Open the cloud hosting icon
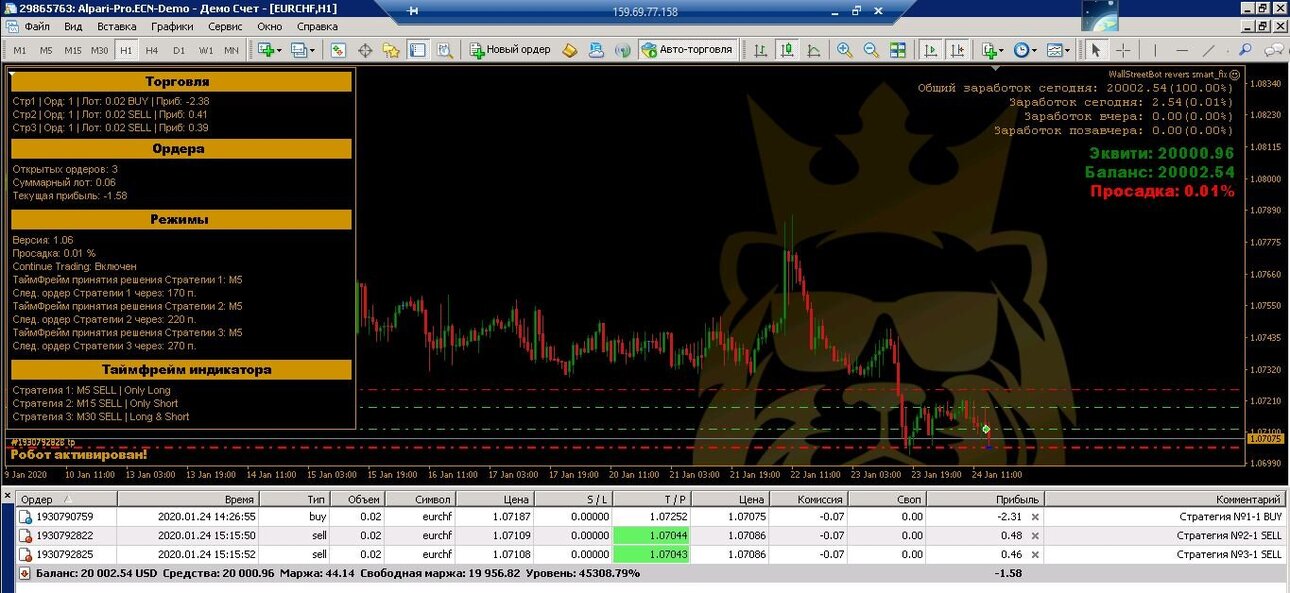 coord(597,50)
